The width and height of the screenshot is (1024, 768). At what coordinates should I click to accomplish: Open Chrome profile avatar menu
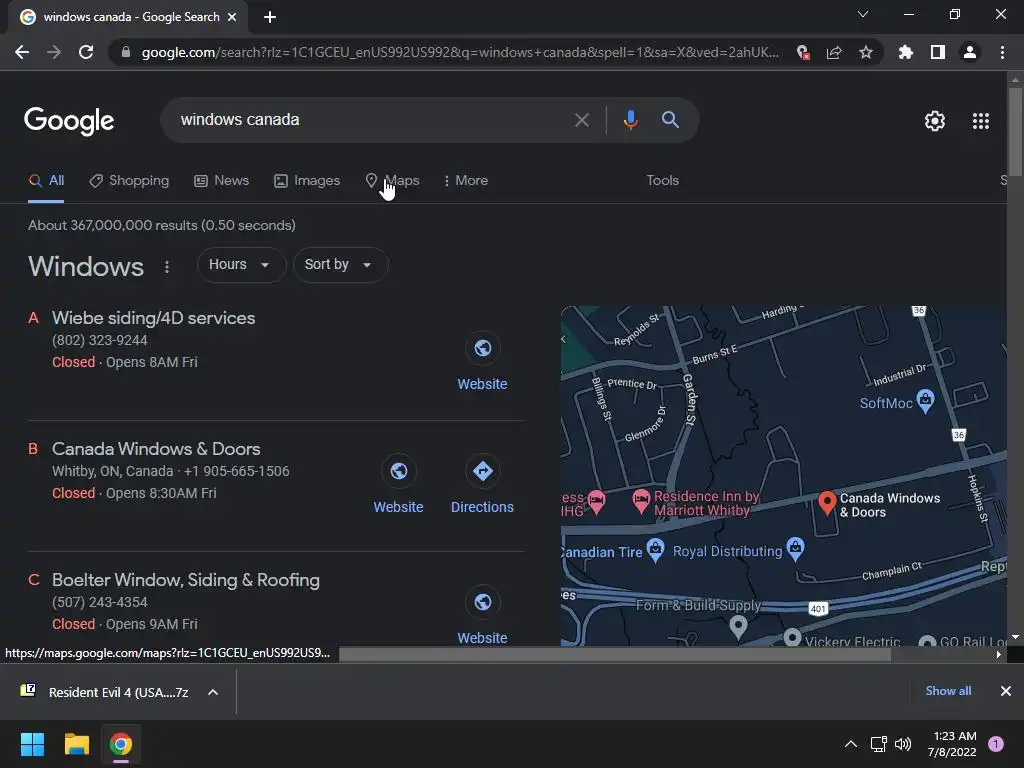[970, 52]
